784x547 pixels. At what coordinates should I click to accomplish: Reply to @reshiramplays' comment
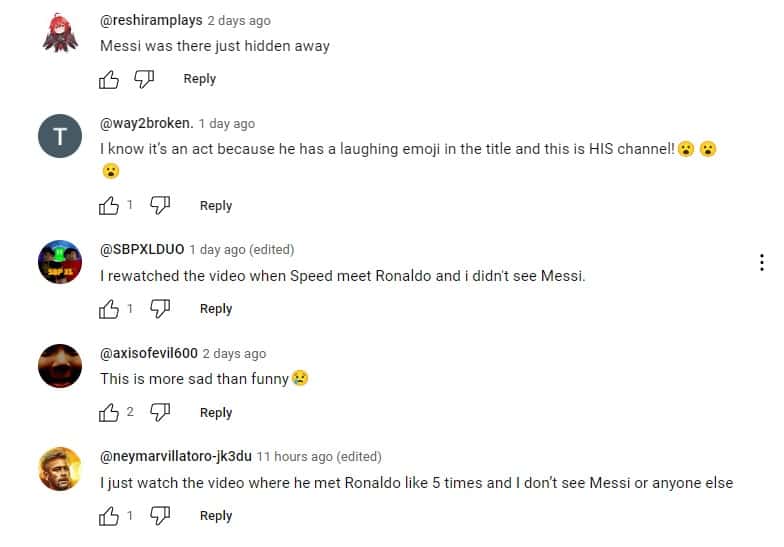pos(200,79)
